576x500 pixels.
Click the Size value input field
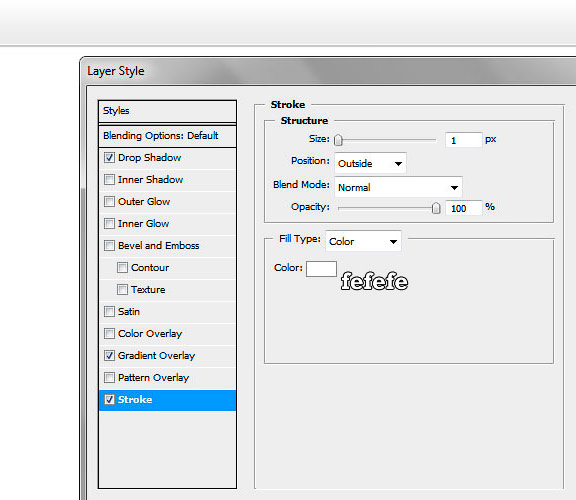click(x=464, y=140)
